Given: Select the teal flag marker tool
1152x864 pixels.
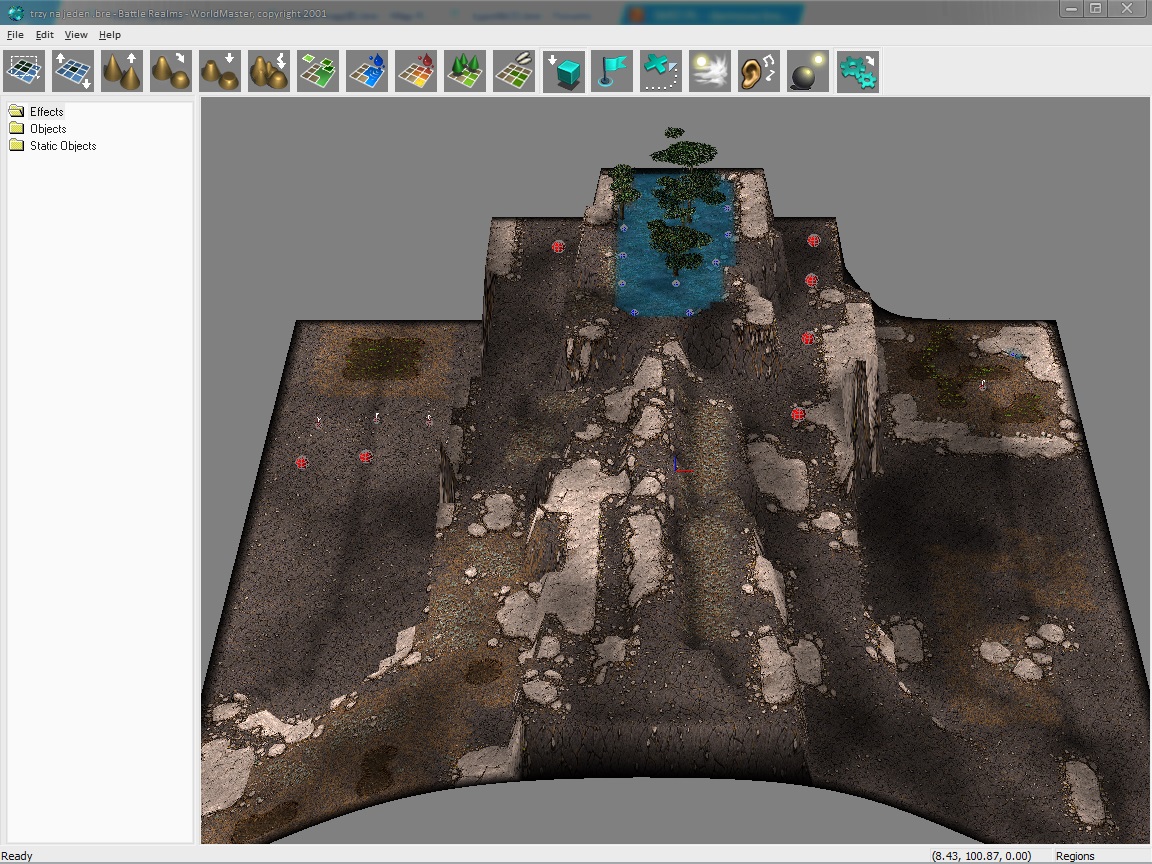Looking at the screenshot, I should pyautogui.click(x=612, y=71).
